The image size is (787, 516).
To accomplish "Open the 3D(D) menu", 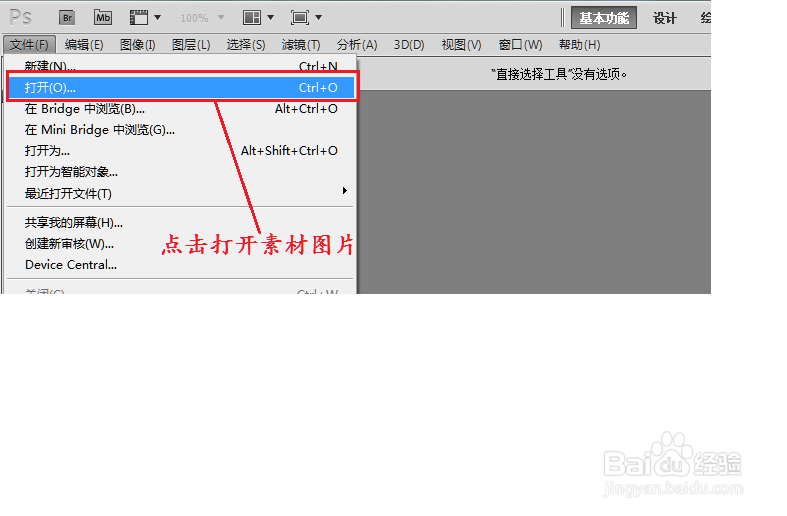I will click(x=409, y=45).
